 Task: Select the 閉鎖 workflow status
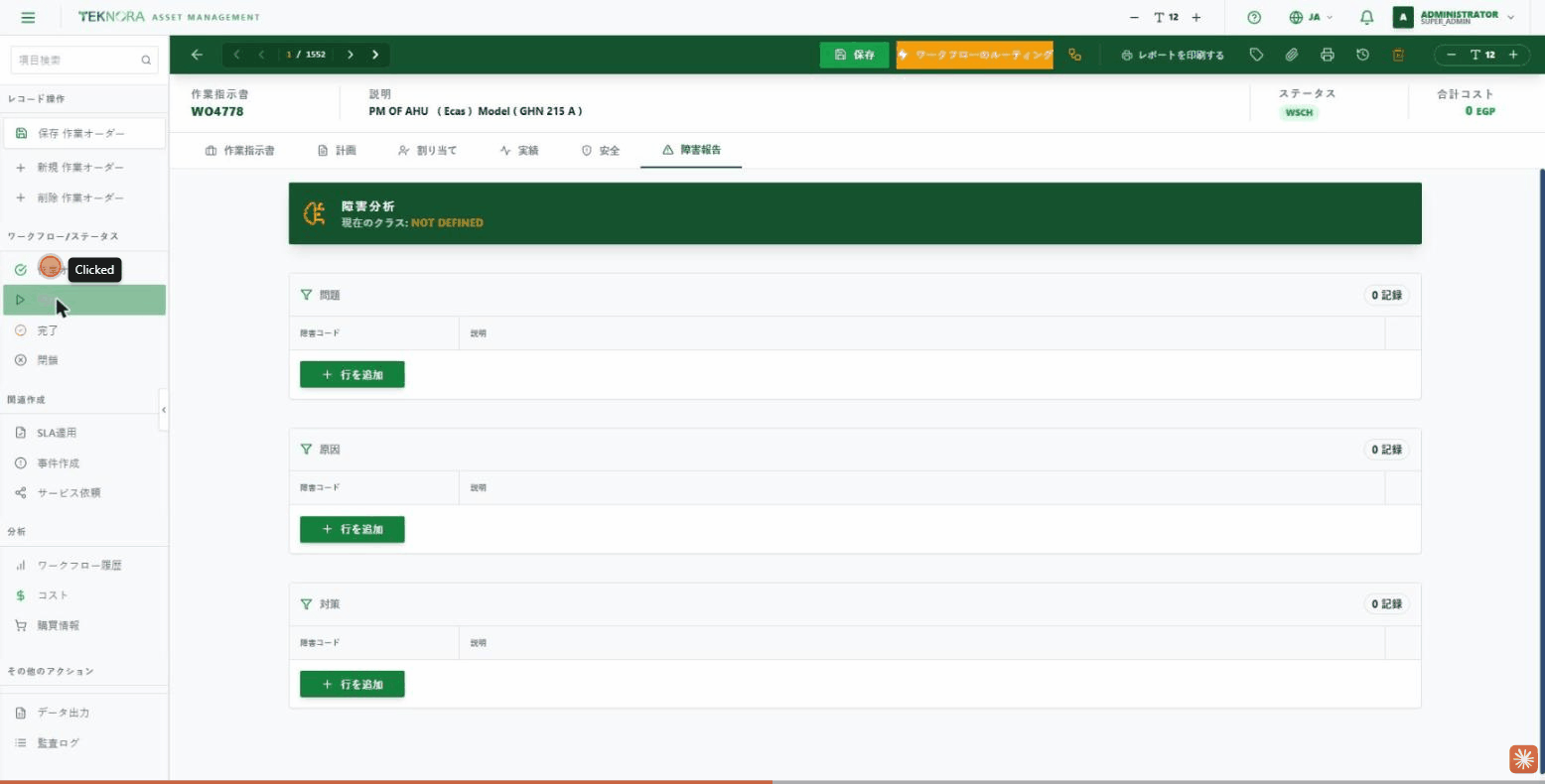pos(83,360)
